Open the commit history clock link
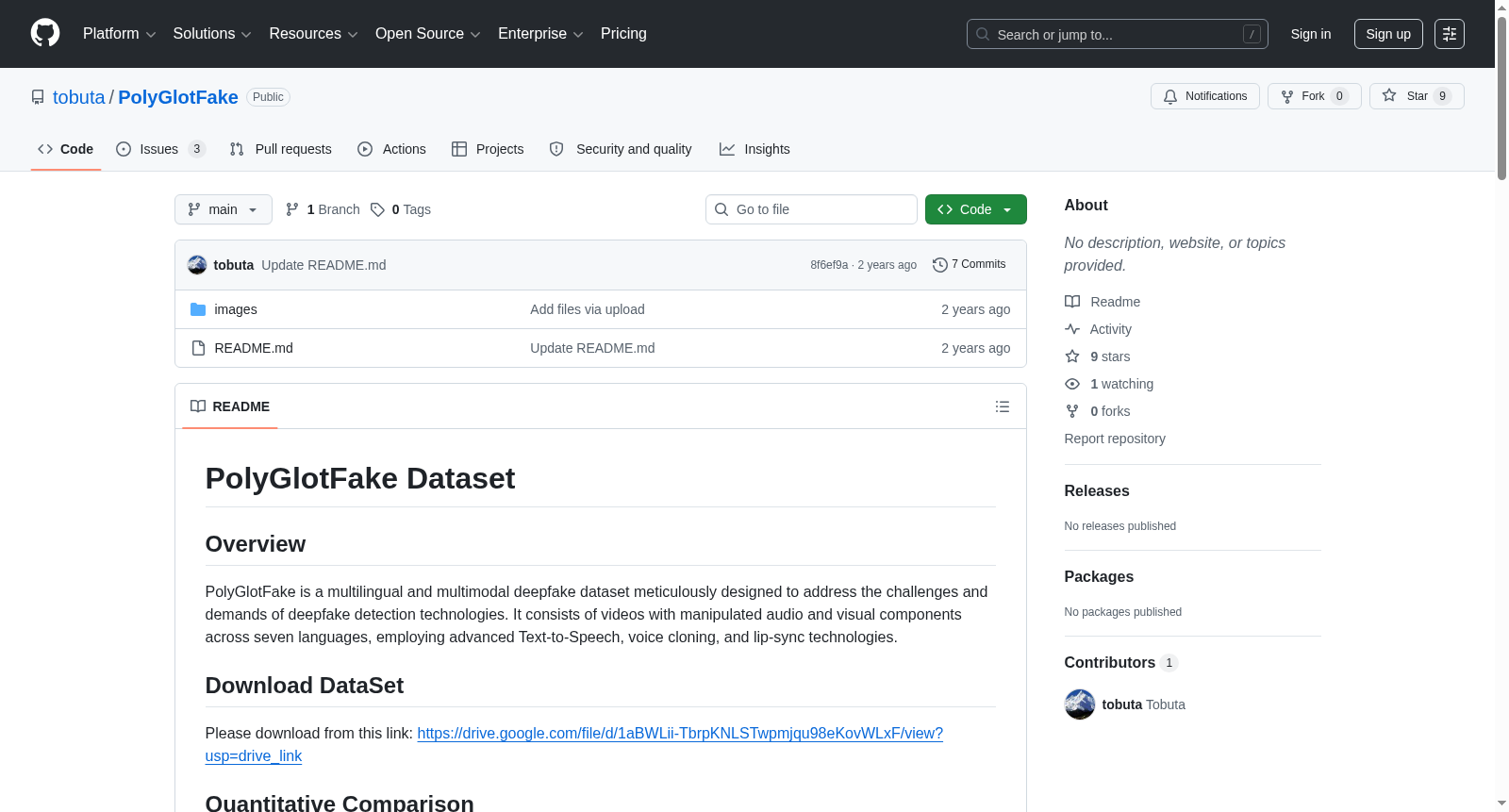1509x812 pixels. 969,265
